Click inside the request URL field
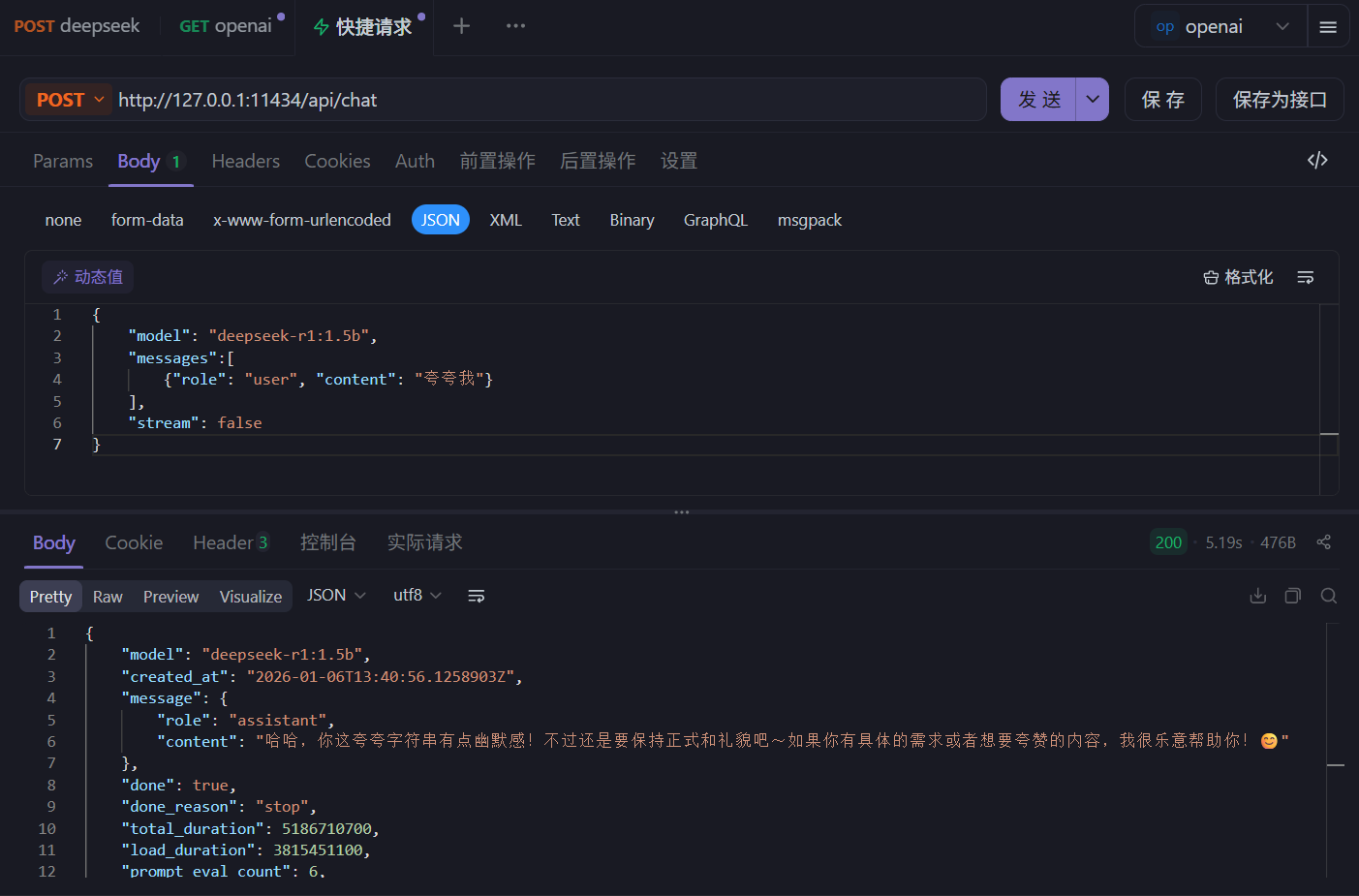 tap(387, 99)
